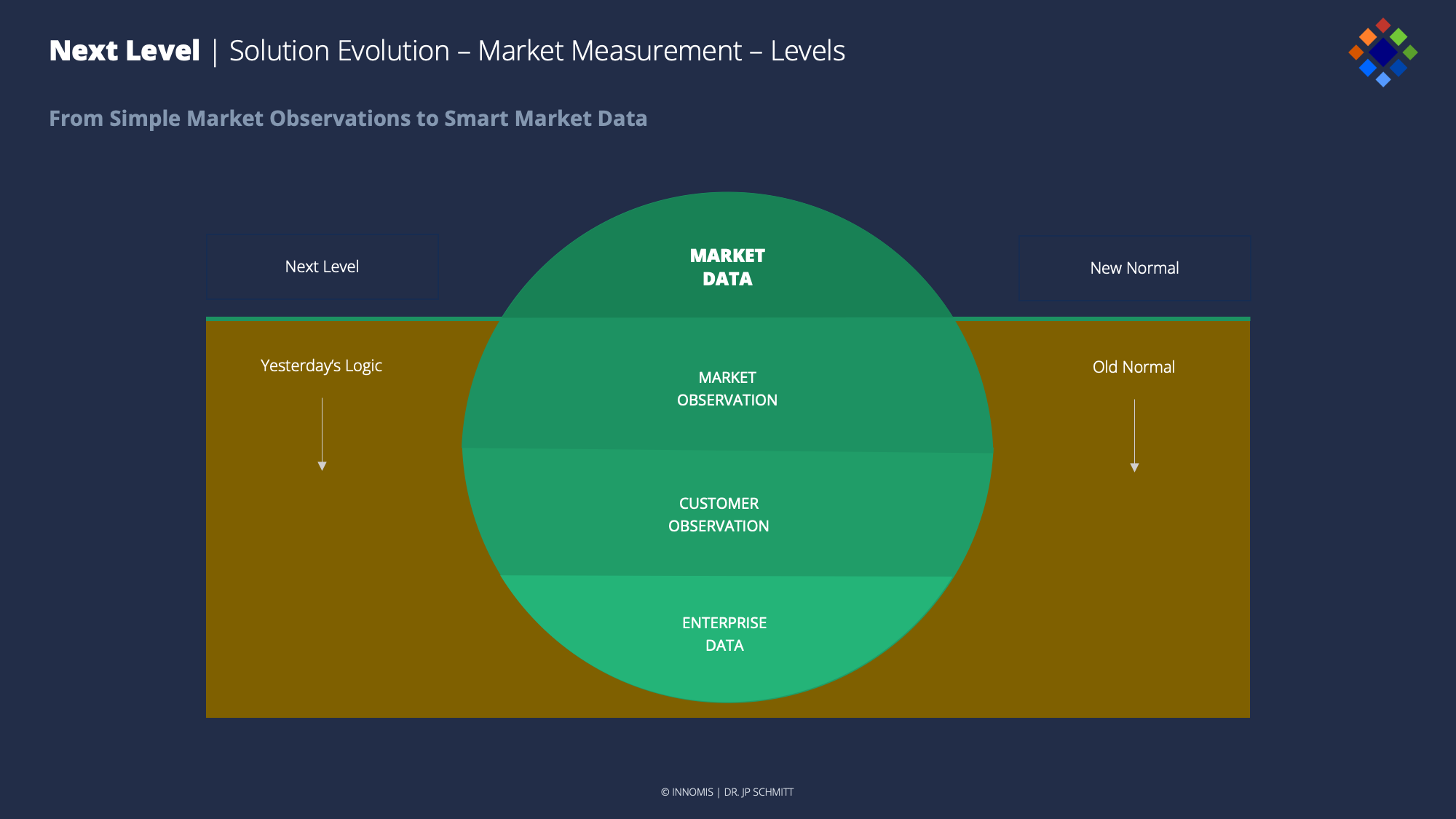
Task: Select the ENTERPRISE DATA segment
Action: [724, 634]
